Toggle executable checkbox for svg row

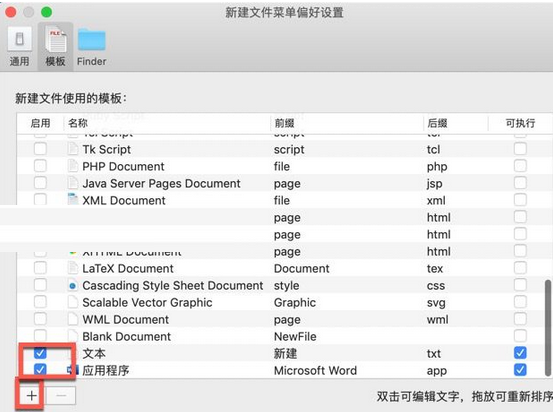pyautogui.click(x=520, y=302)
